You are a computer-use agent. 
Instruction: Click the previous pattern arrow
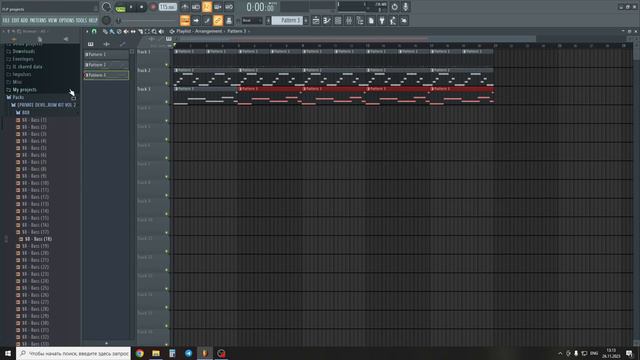coord(268,20)
